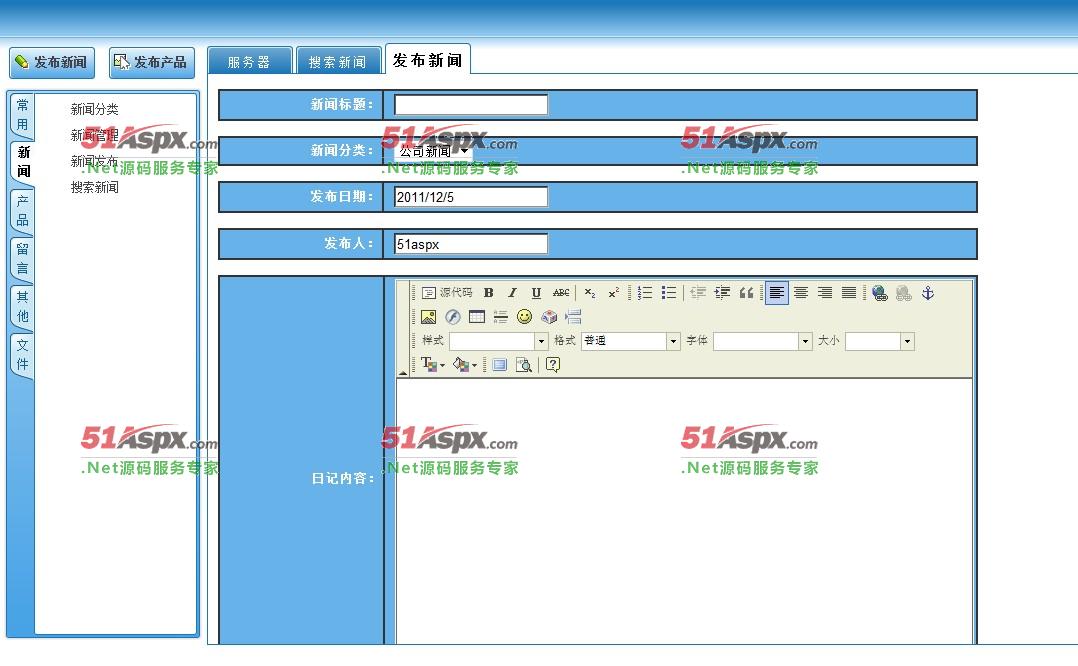Open the 搜索新闻 link in sidebar
Screen dimensions: 1078x666
point(94,188)
